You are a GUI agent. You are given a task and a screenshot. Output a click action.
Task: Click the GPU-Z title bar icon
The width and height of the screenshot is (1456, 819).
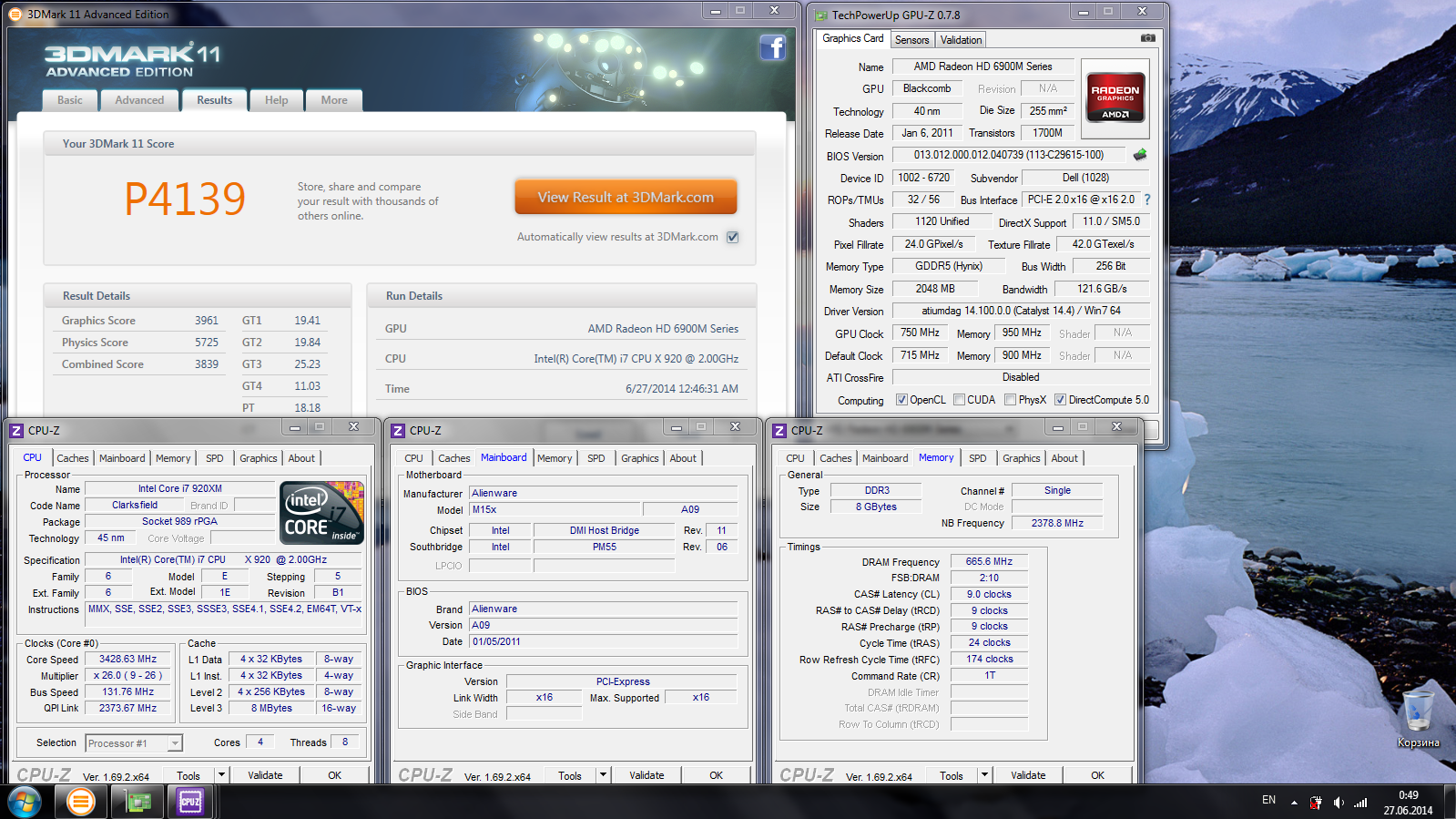pyautogui.click(x=821, y=15)
